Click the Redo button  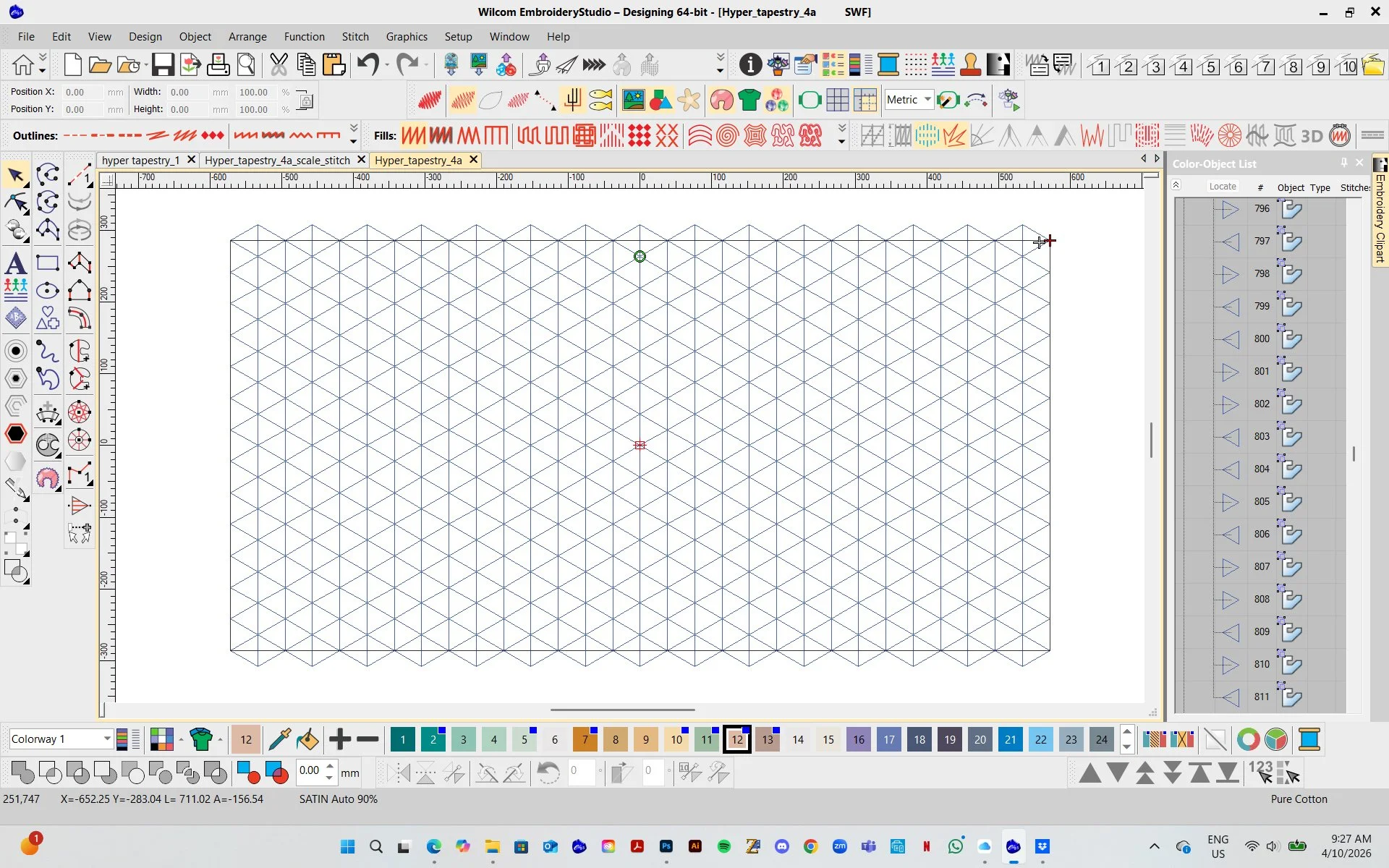407,64
